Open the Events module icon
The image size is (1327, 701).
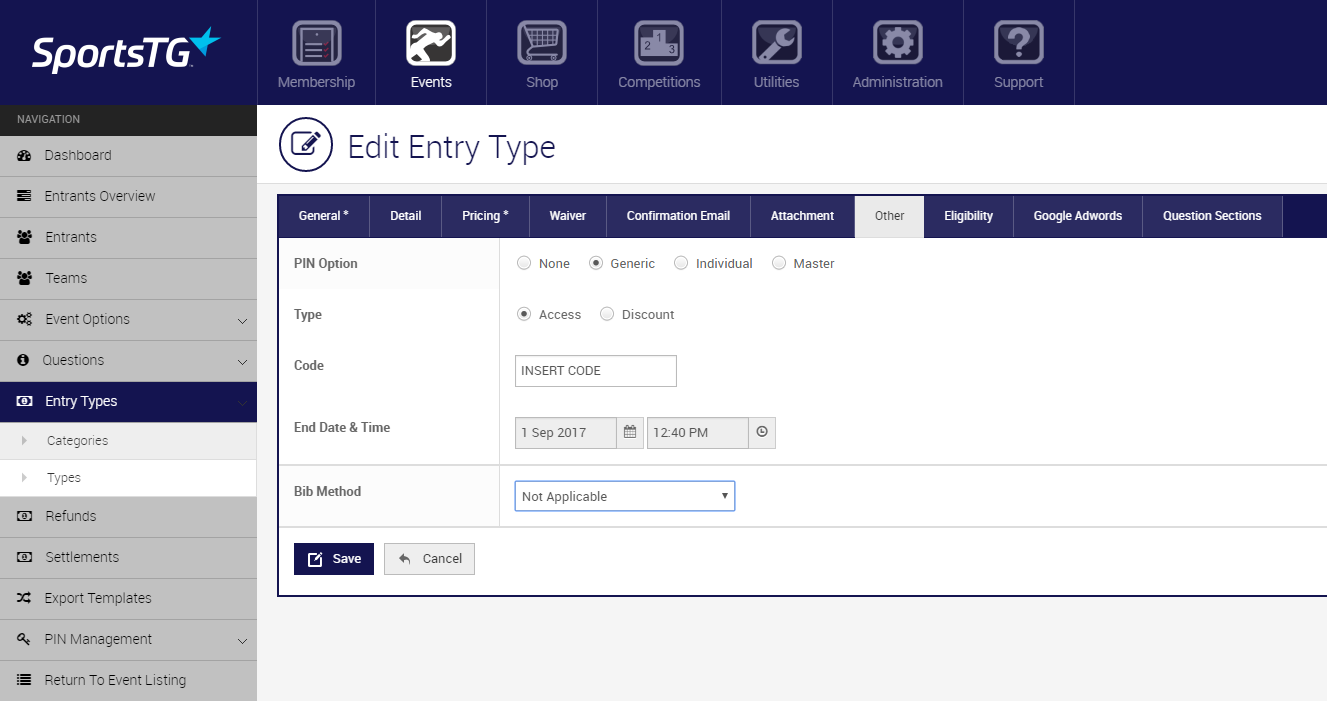coord(431,44)
